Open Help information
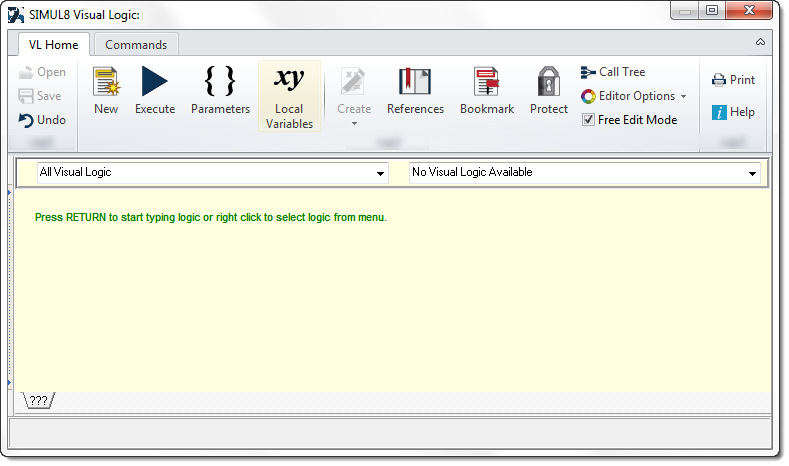 coord(733,112)
